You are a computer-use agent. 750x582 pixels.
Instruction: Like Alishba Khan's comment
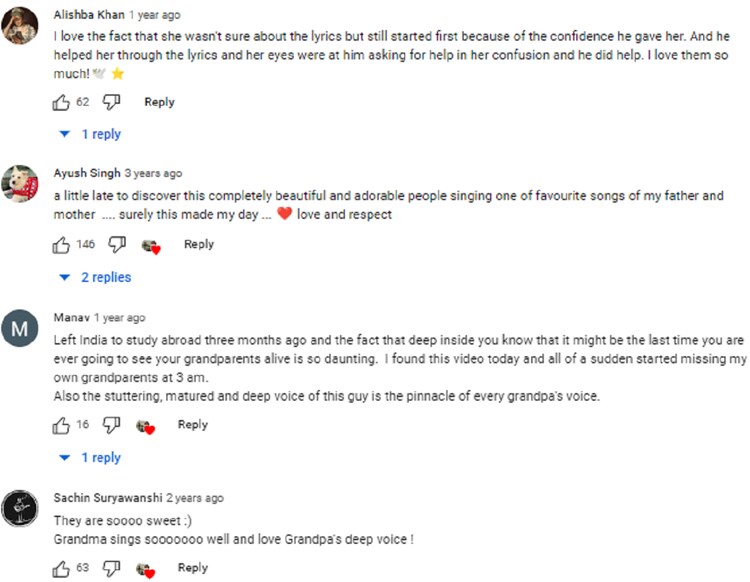click(x=62, y=102)
